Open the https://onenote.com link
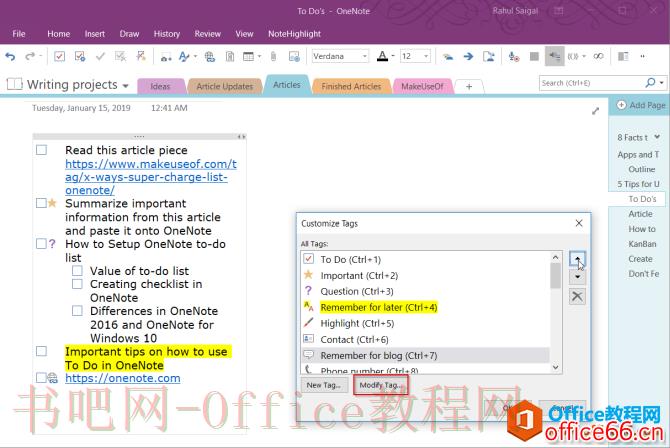The image size is (670, 448). [123, 378]
